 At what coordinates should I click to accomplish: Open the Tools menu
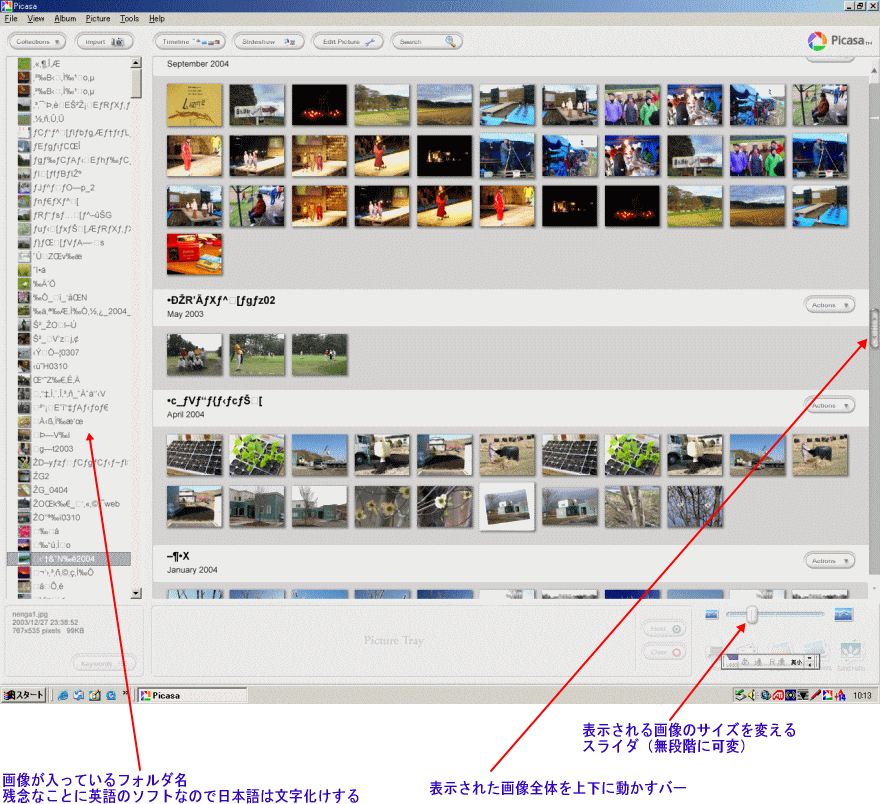pos(130,19)
